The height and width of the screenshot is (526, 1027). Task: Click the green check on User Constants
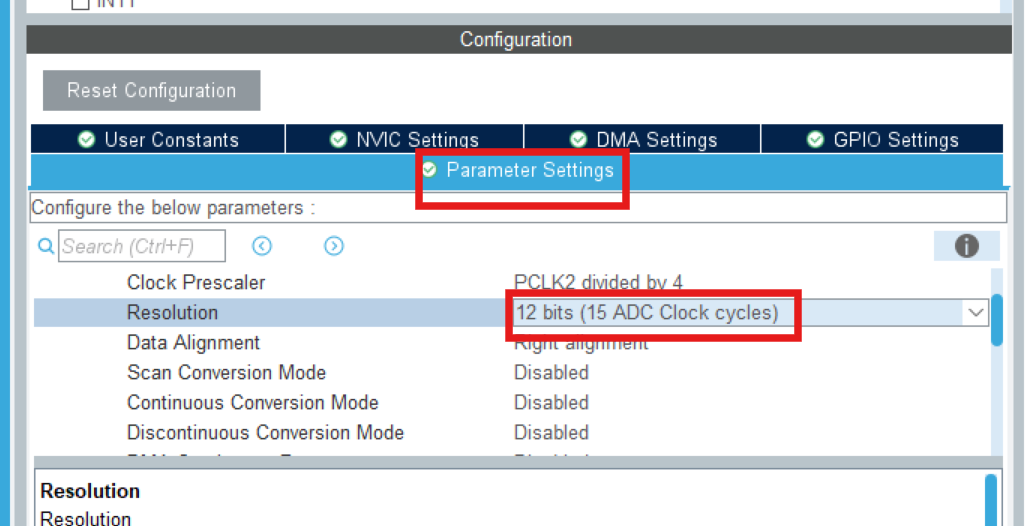[86, 140]
